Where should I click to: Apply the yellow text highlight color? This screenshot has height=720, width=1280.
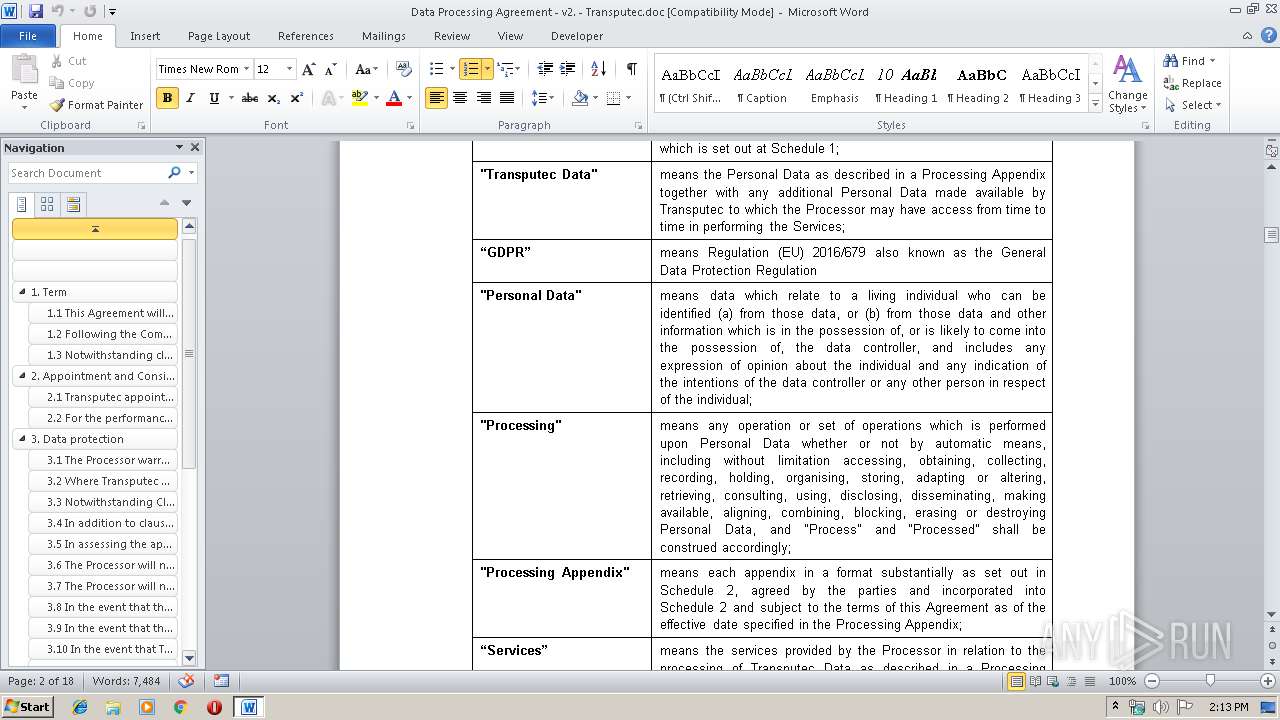[360, 98]
